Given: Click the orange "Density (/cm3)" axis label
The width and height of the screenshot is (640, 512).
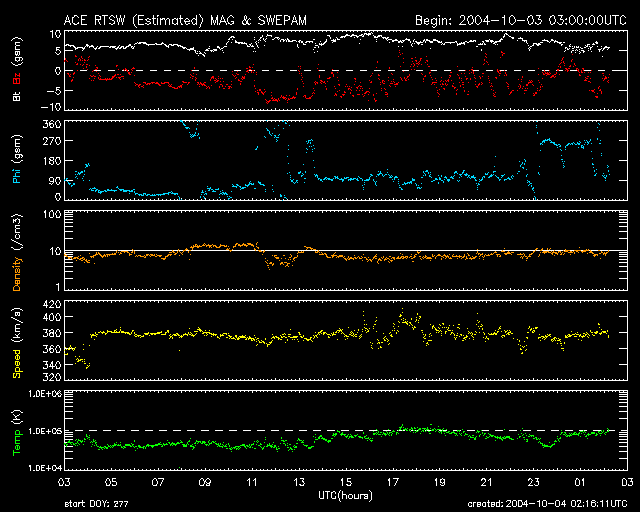Looking at the screenshot, I should tap(17, 252).
